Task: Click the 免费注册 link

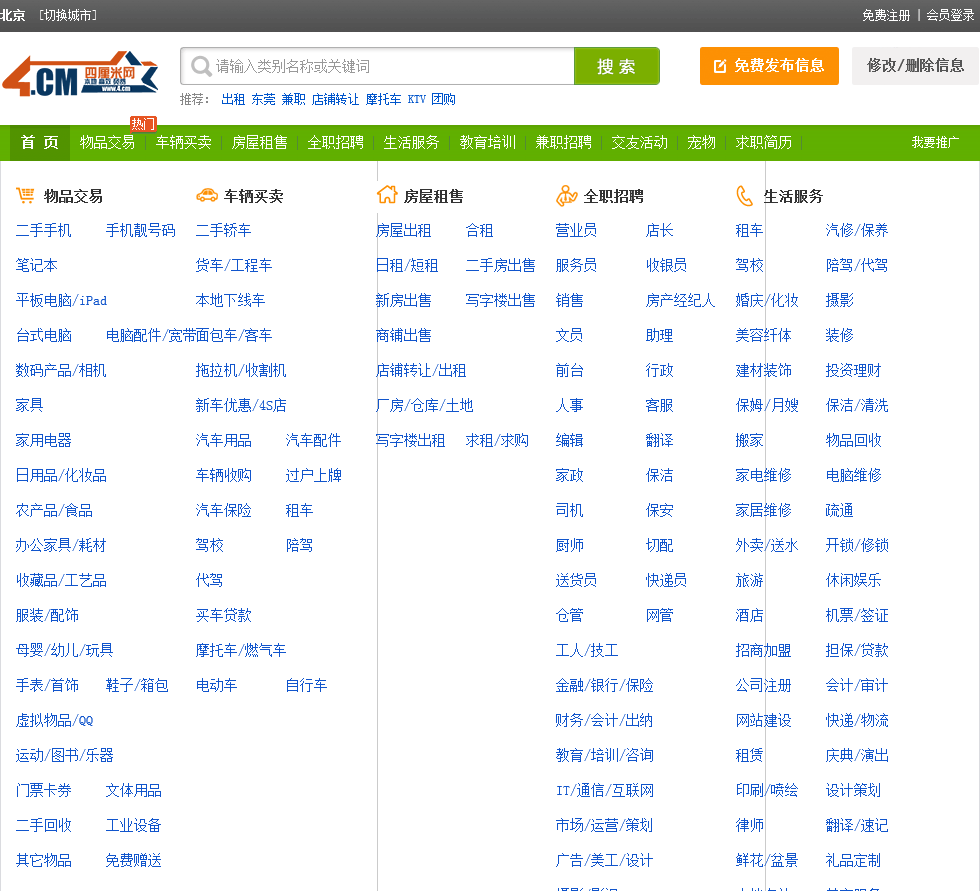Action: coord(886,16)
